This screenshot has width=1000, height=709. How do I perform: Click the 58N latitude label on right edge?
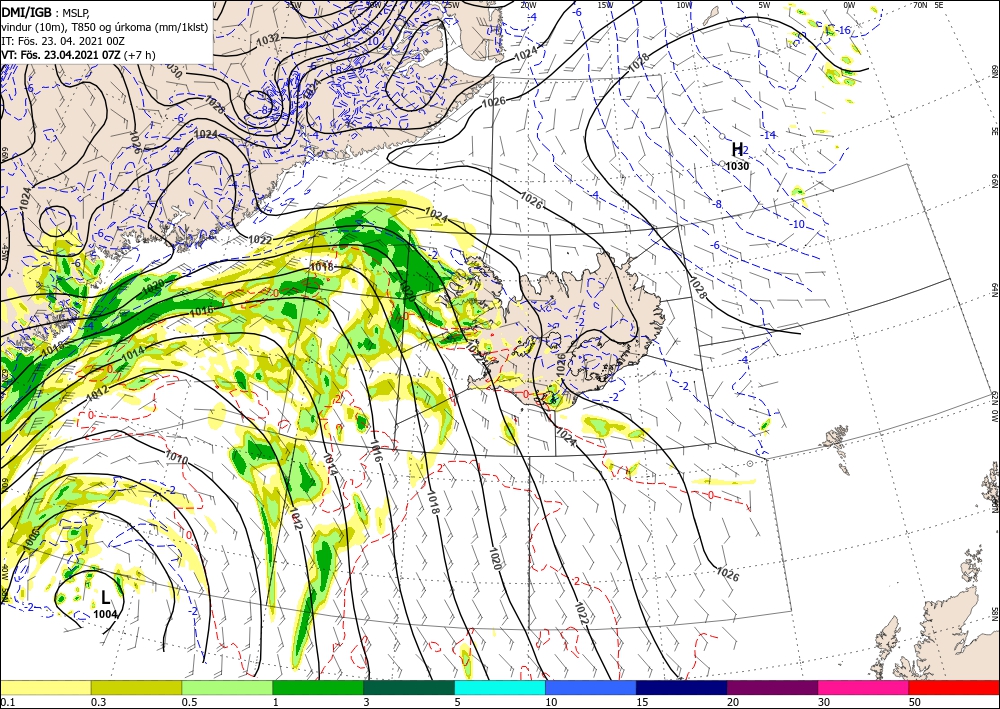pos(994,615)
